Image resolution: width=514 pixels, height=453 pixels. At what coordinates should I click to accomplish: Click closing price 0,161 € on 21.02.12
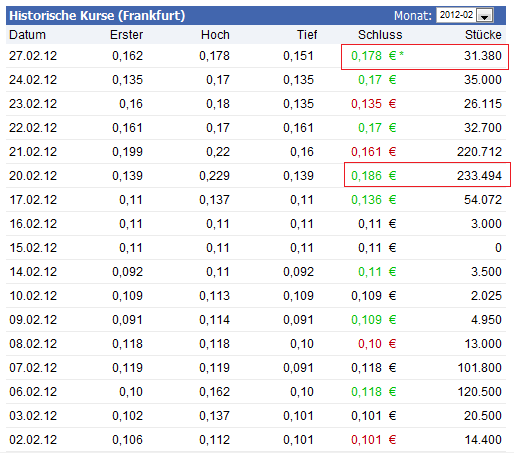click(x=374, y=152)
